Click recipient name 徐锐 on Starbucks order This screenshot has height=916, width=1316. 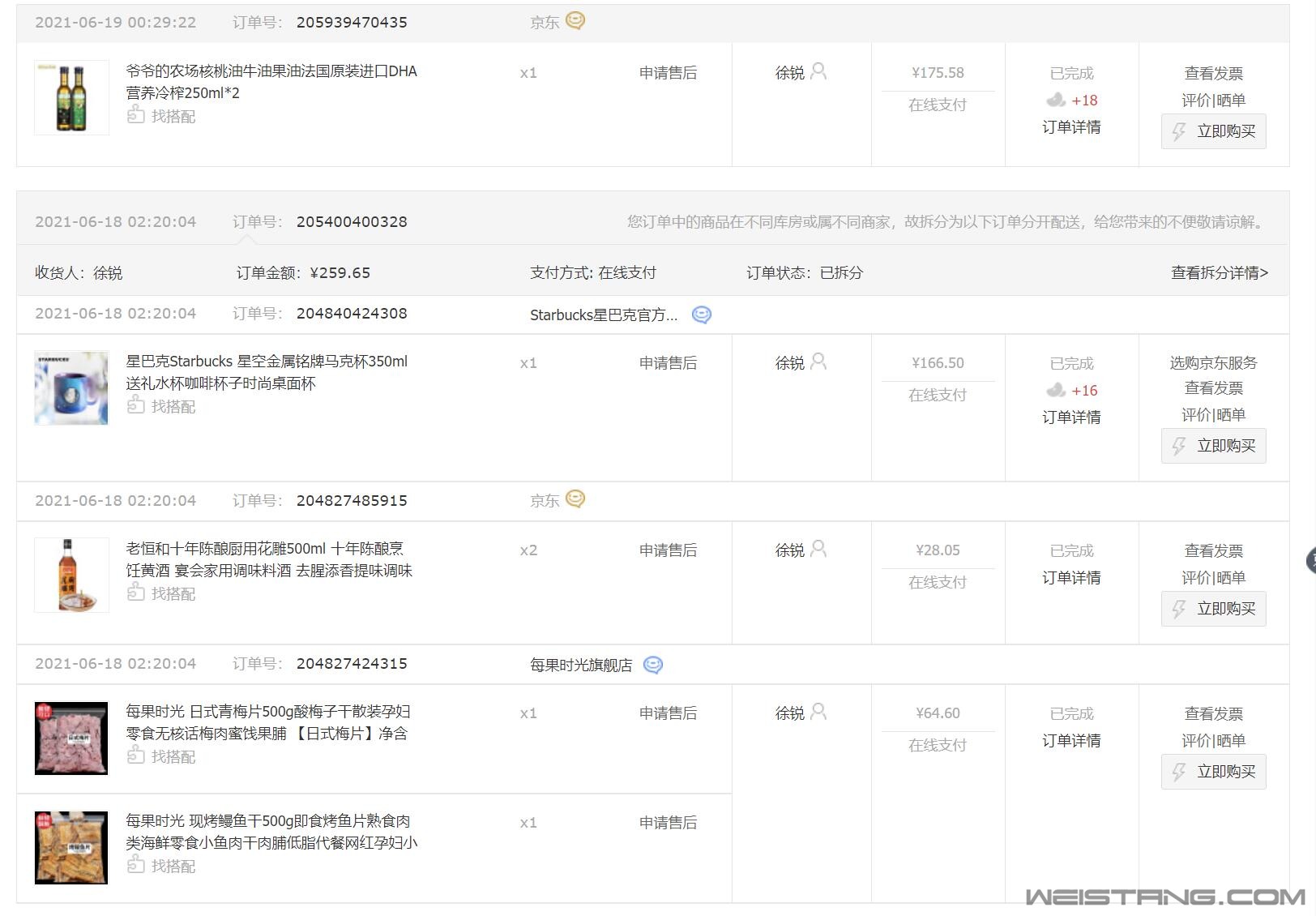[790, 363]
